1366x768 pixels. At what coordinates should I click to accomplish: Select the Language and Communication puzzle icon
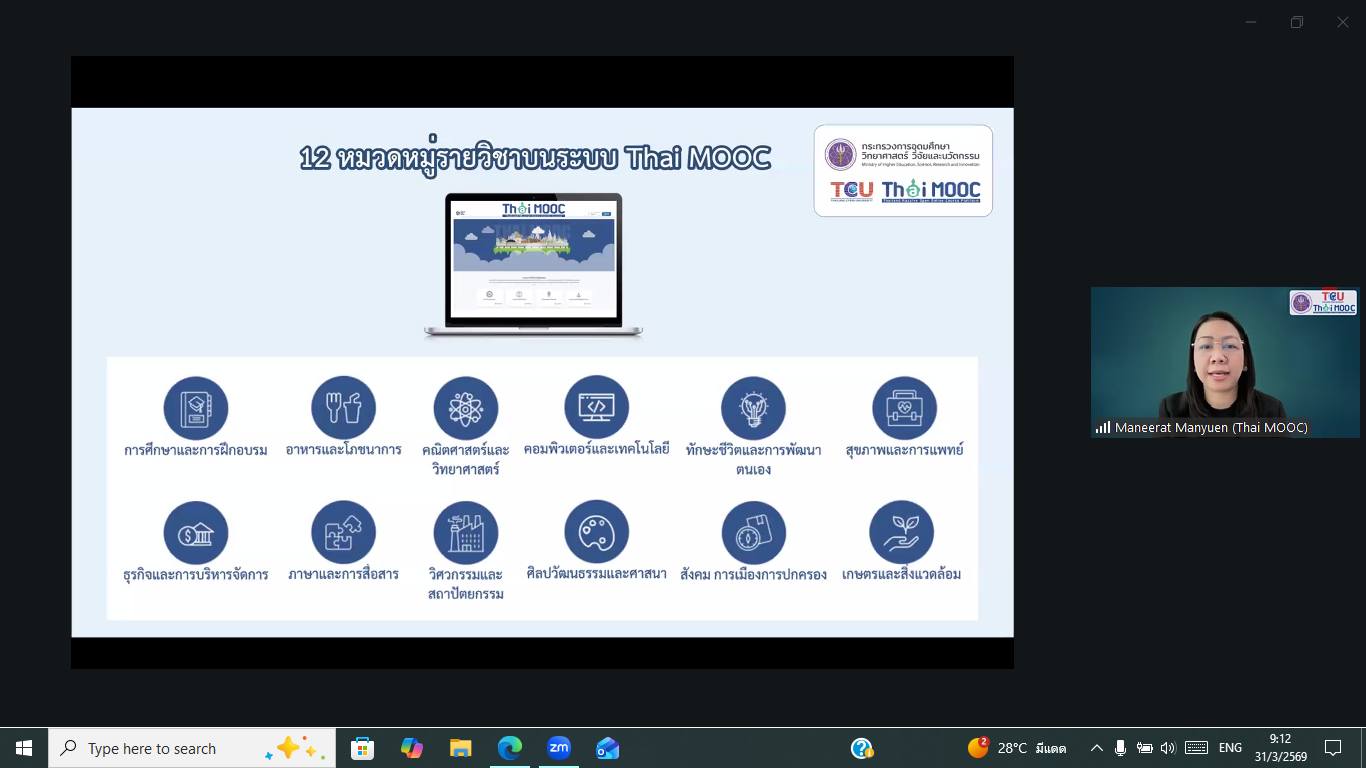tap(343, 533)
